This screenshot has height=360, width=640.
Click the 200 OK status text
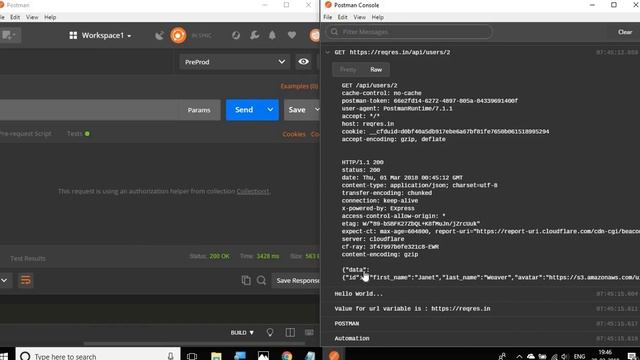click(220, 256)
